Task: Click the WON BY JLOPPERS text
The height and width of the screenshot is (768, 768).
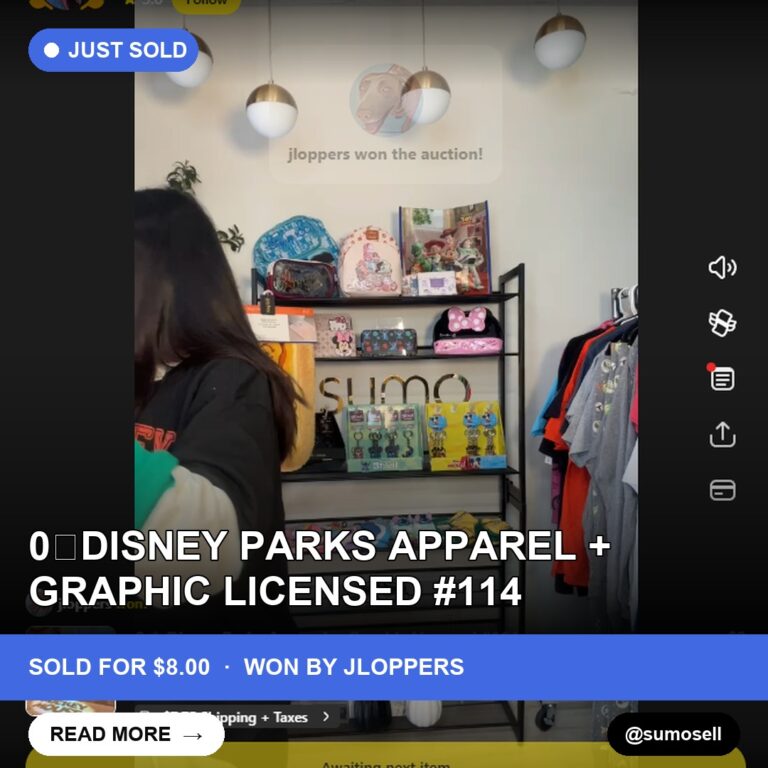Action: tap(354, 667)
